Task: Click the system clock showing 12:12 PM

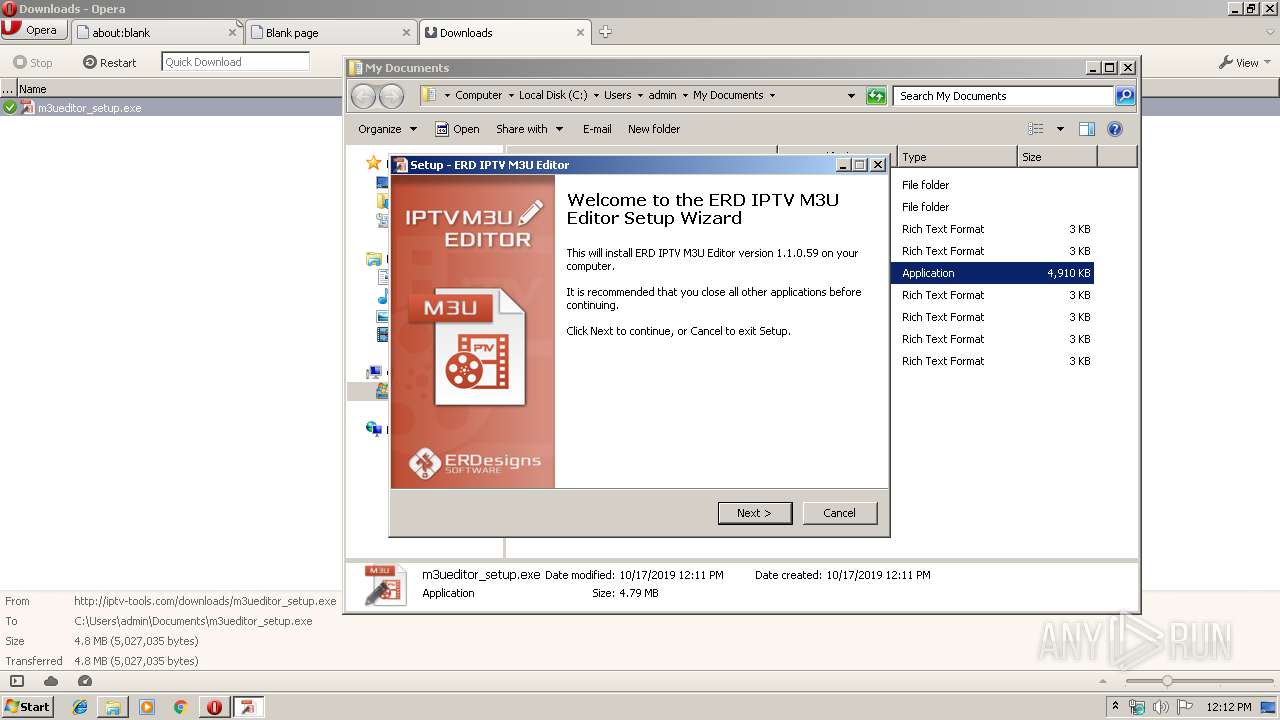Action: (x=1229, y=707)
